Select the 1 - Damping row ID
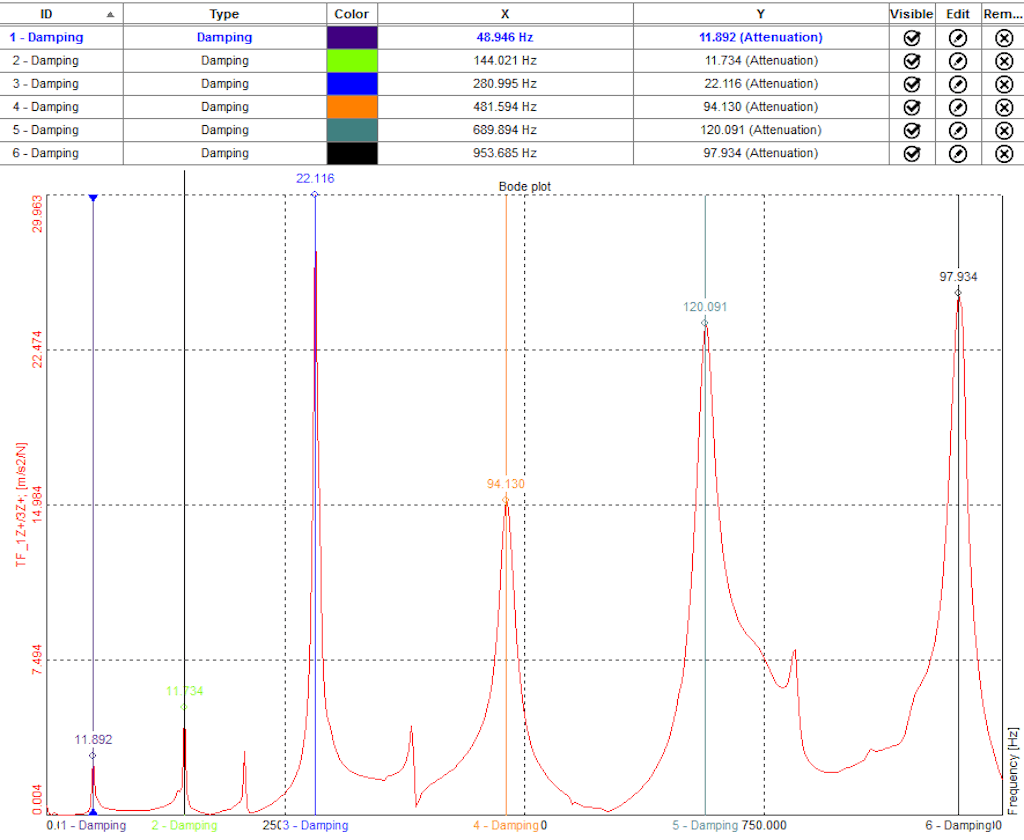Image resolution: width=1024 pixels, height=840 pixels. [x=46, y=37]
